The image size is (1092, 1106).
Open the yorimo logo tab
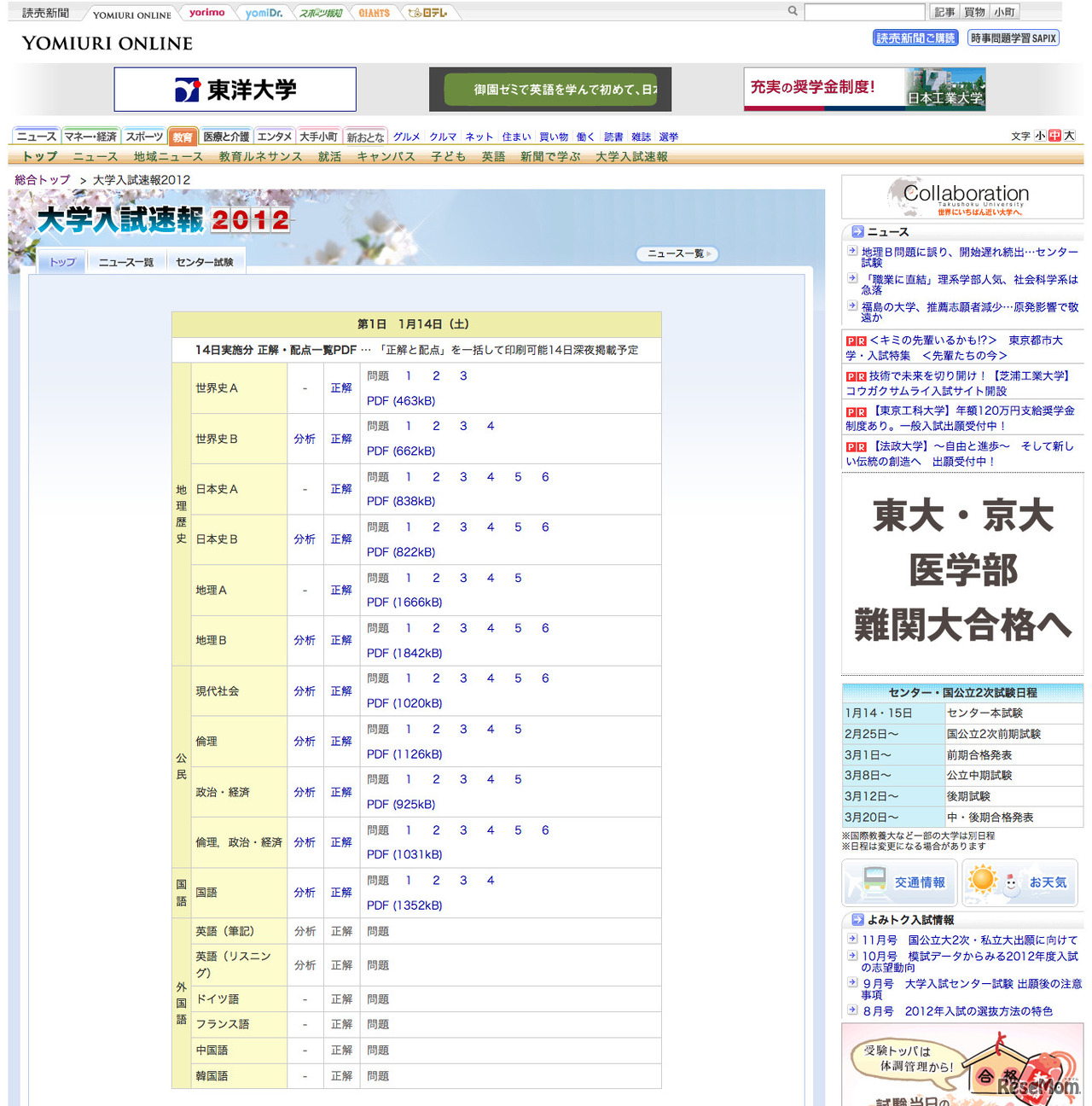pyautogui.click(x=207, y=12)
